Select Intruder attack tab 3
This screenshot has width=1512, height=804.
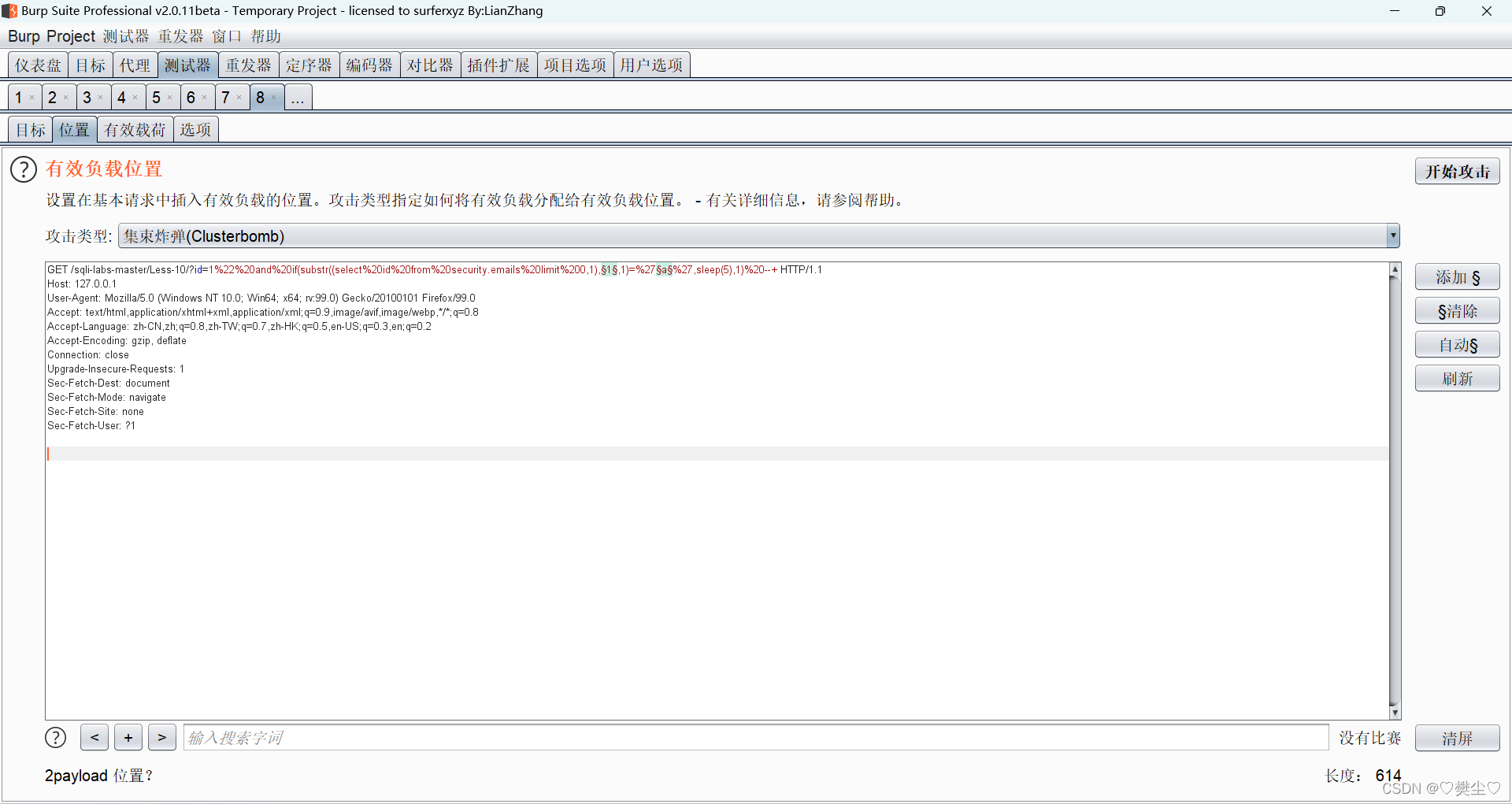pyautogui.click(x=87, y=98)
